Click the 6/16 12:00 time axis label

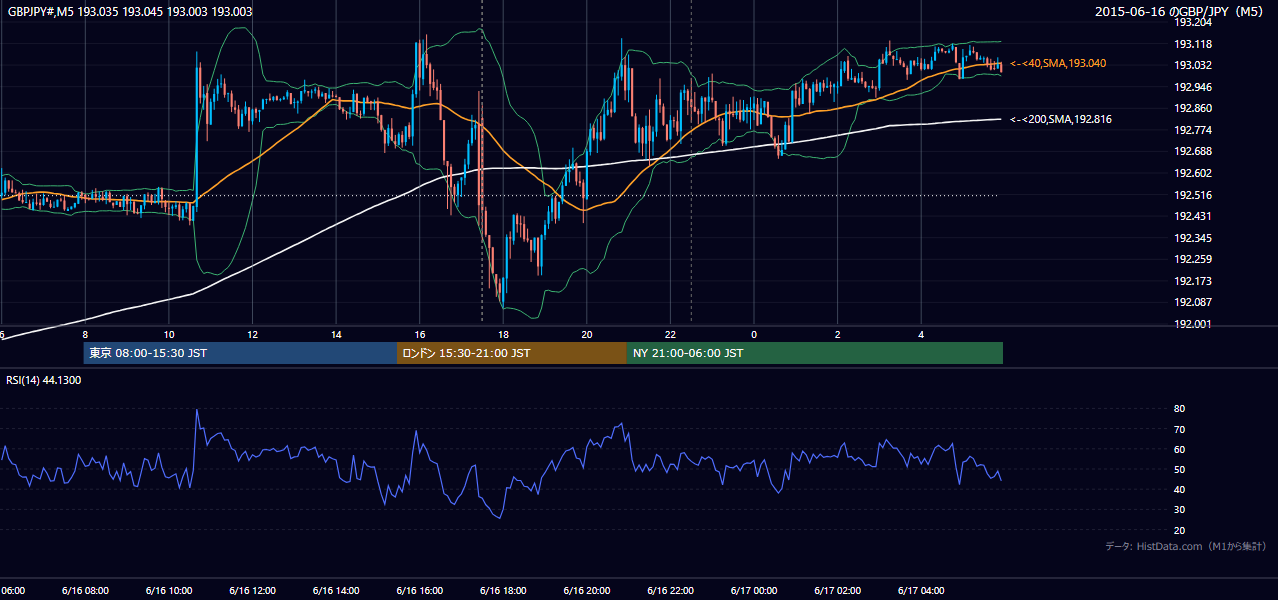point(252,590)
